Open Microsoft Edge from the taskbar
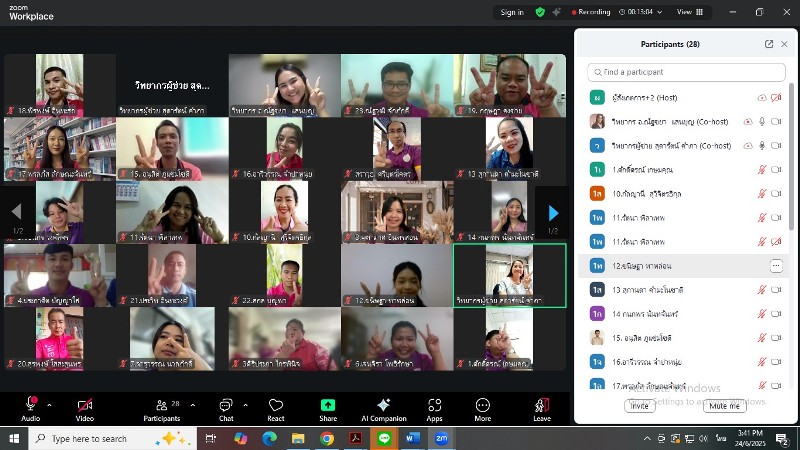The image size is (800, 450). pyautogui.click(x=269, y=438)
